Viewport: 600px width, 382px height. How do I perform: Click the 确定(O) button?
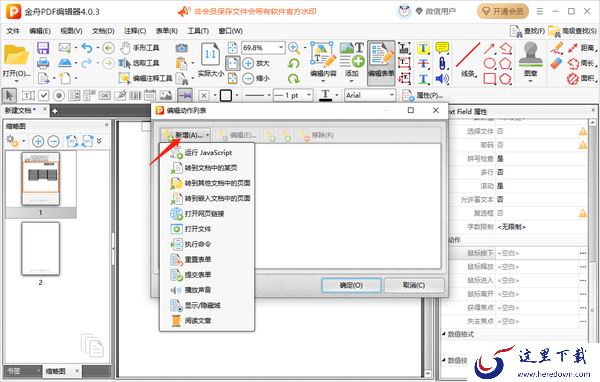351,285
